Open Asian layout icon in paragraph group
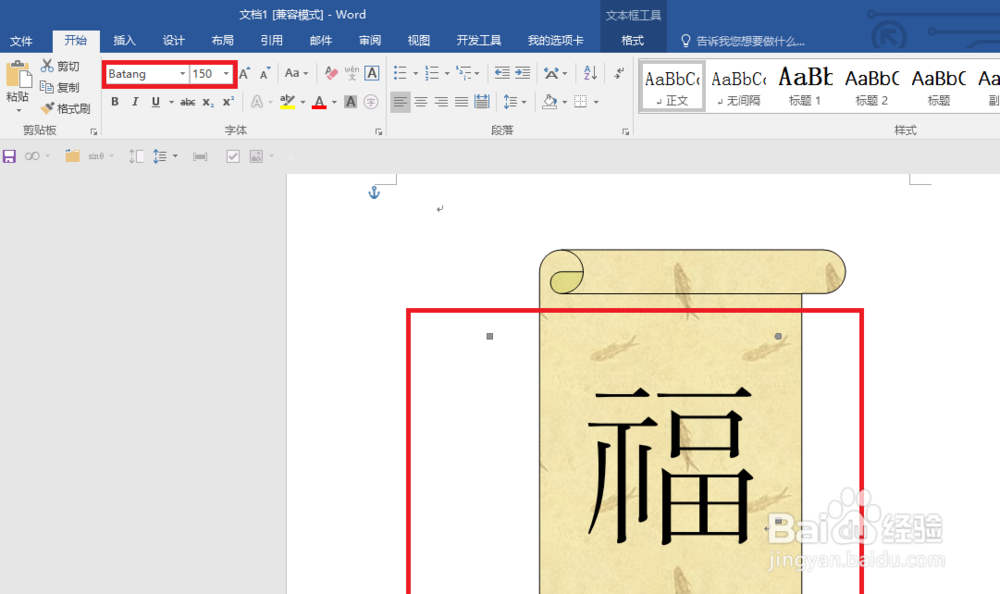The height and width of the screenshot is (594, 1000). tap(551, 73)
